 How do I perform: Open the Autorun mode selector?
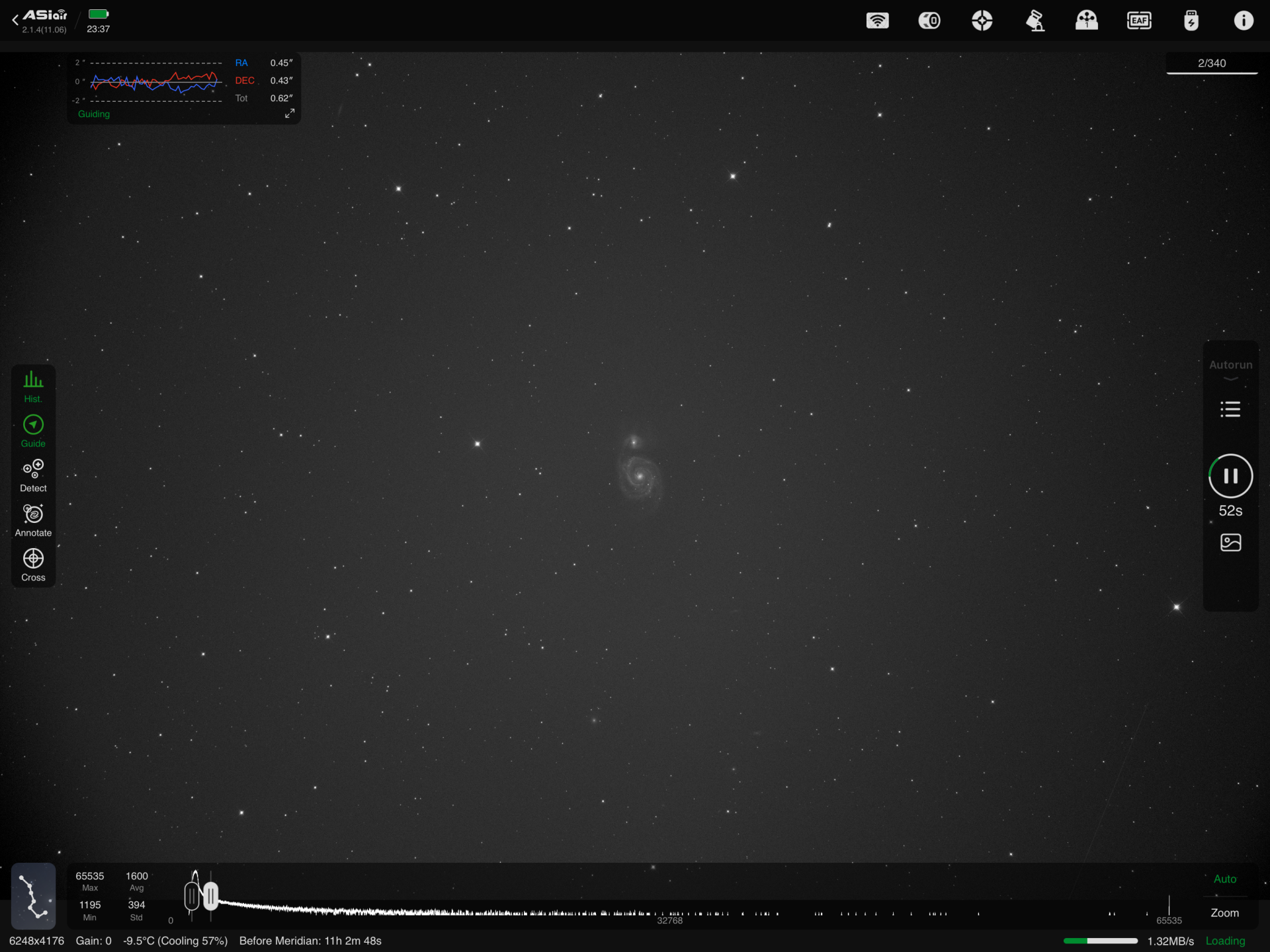tap(1230, 369)
